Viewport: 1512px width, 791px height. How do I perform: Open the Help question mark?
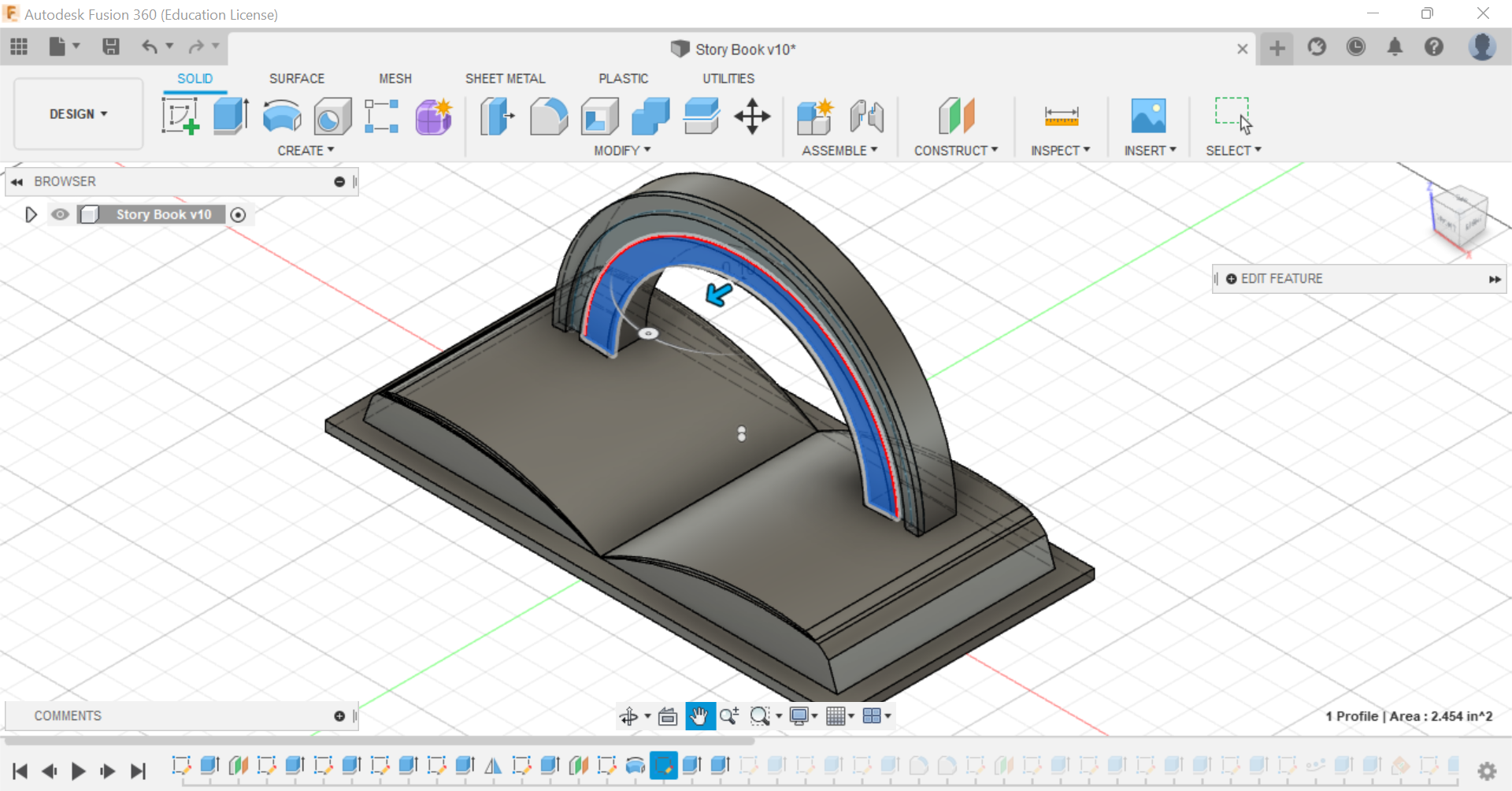pyautogui.click(x=1434, y=47)
